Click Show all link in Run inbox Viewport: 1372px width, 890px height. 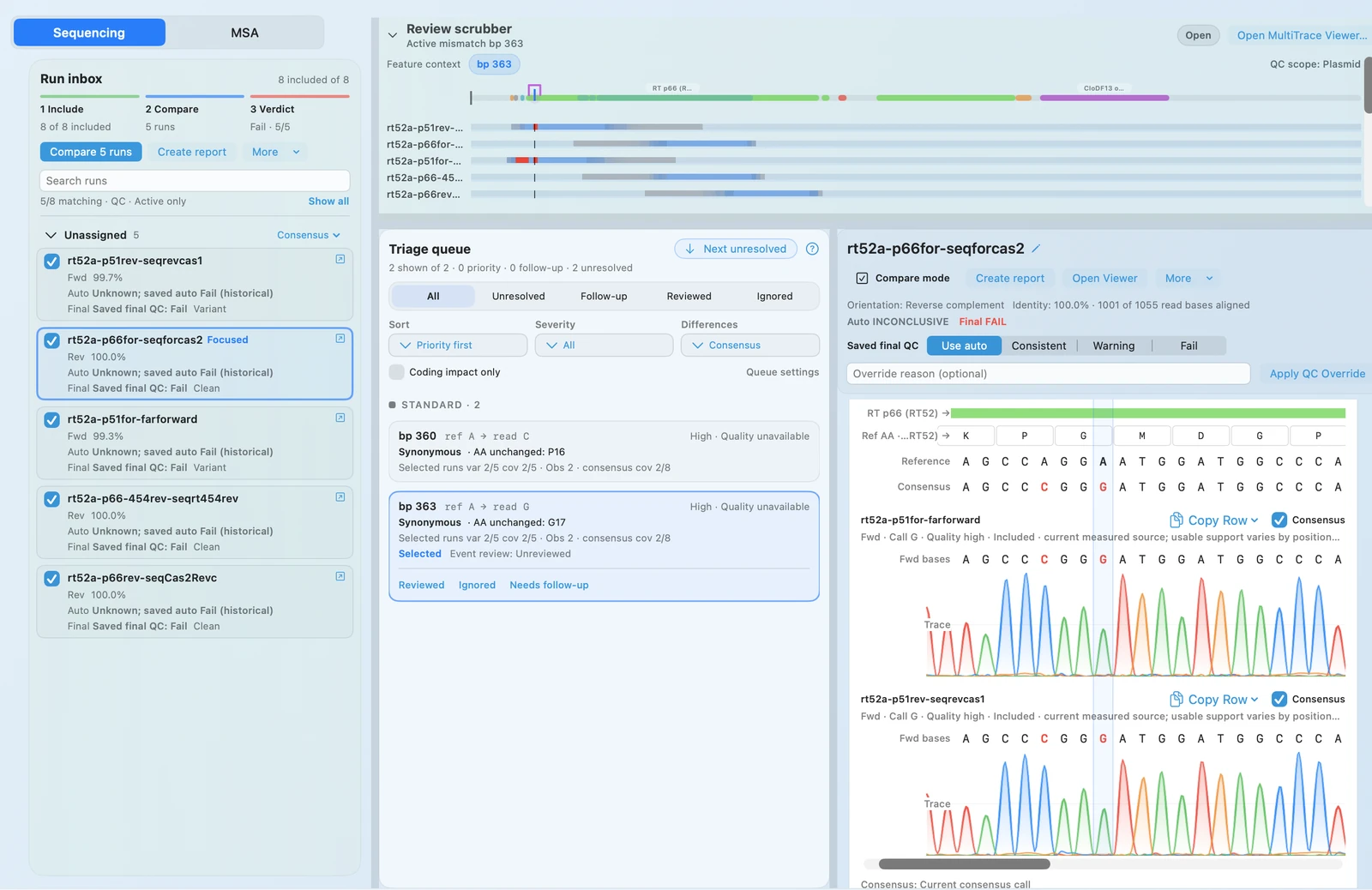pos(328,201)
